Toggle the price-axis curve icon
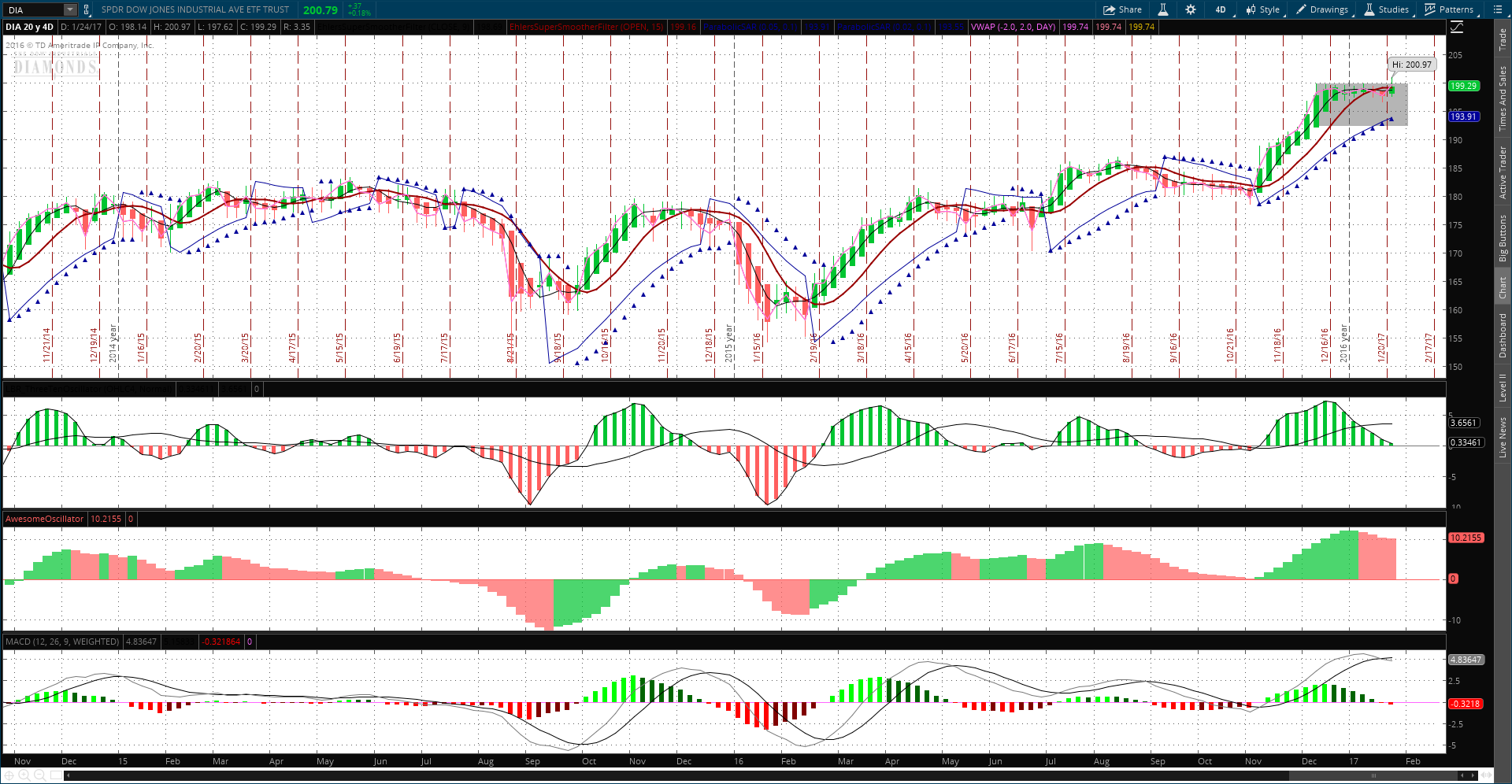The height and width of the screenshot is (784, 1512). click(1457, 28)
